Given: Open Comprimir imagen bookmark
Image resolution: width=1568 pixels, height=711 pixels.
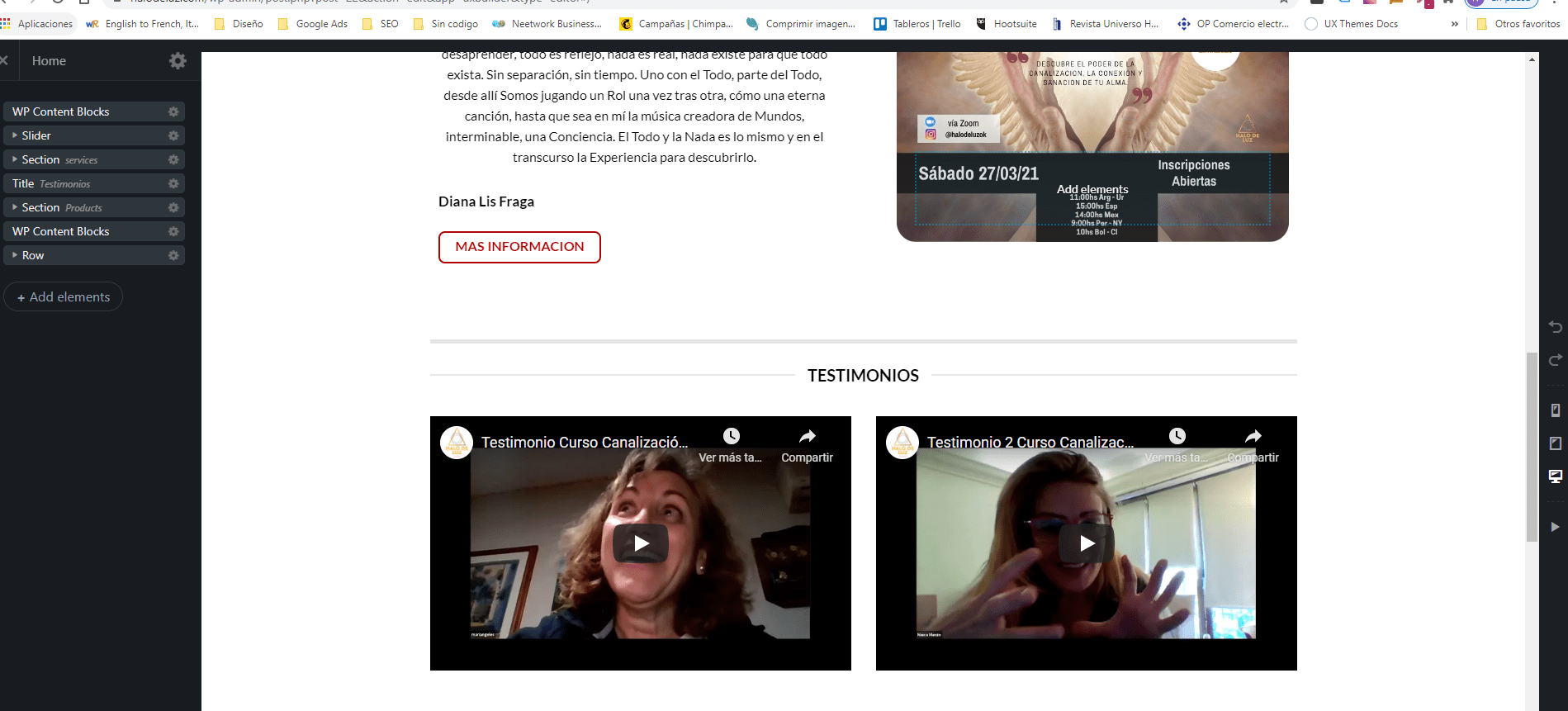Looking at the screenshot, I should pyautogui.click(x=801, y=24).
